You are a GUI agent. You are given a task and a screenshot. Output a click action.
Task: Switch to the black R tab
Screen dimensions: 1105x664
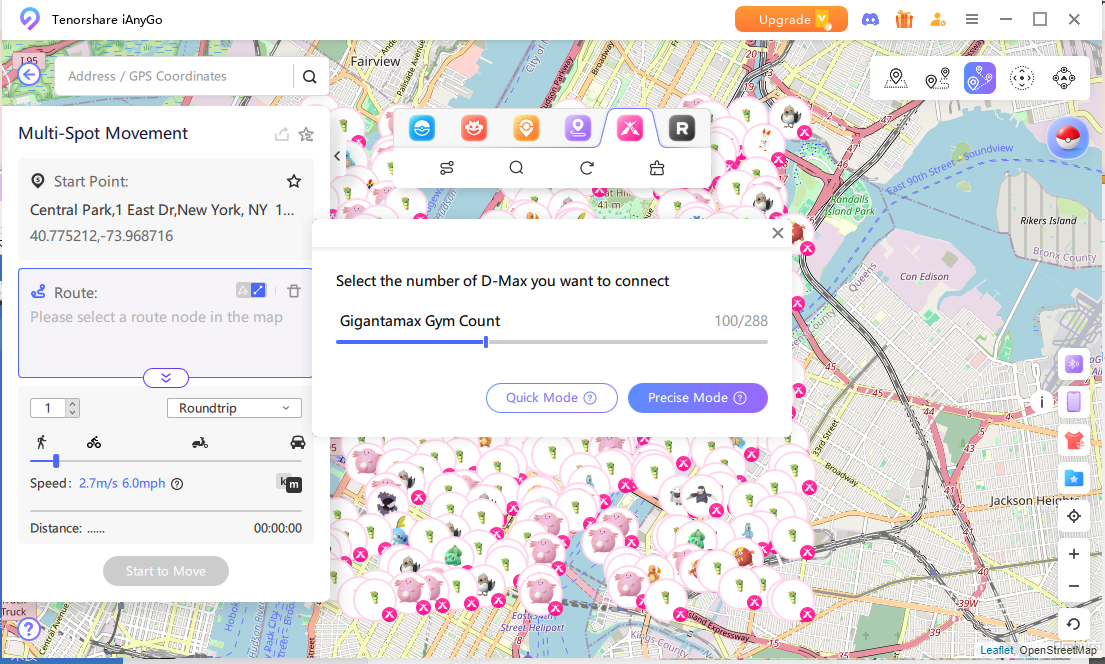(x=682, y=128)
